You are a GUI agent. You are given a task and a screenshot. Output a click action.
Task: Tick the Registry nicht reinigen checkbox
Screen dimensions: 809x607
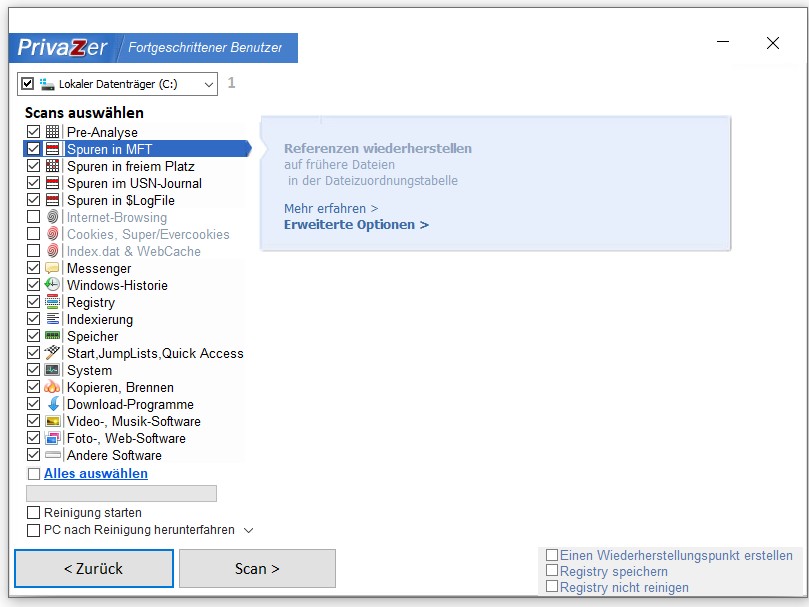pyautogui.click(x=552, y=586)
